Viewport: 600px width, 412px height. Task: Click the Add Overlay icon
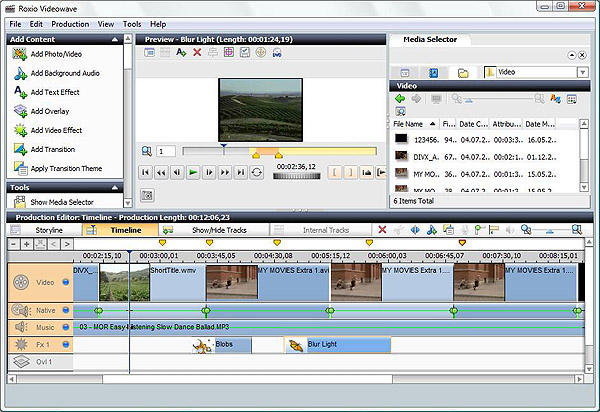(x=20, y=111)
